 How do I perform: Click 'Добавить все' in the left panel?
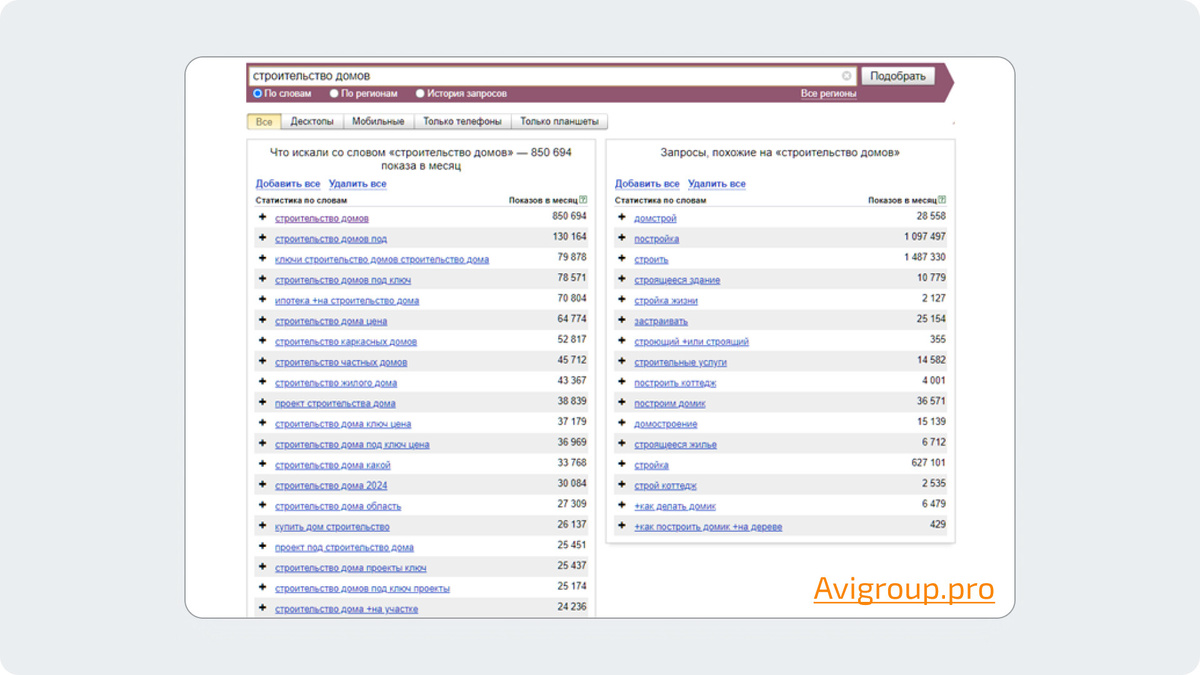[288, 184]
